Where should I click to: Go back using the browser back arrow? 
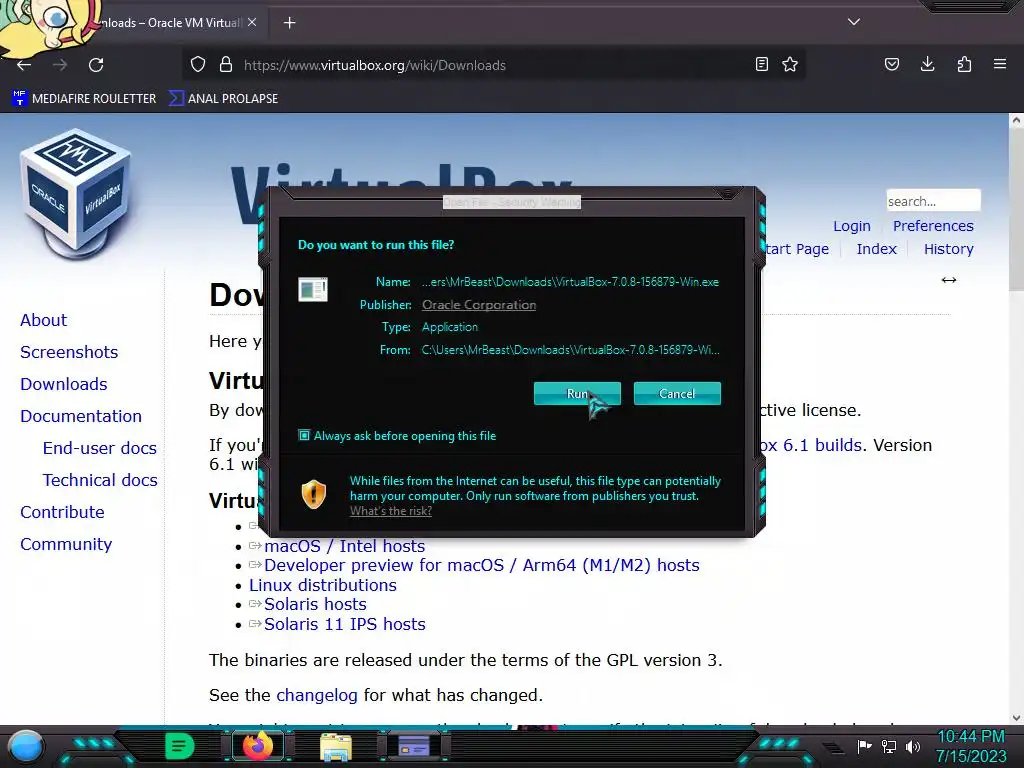coord(24,65)
